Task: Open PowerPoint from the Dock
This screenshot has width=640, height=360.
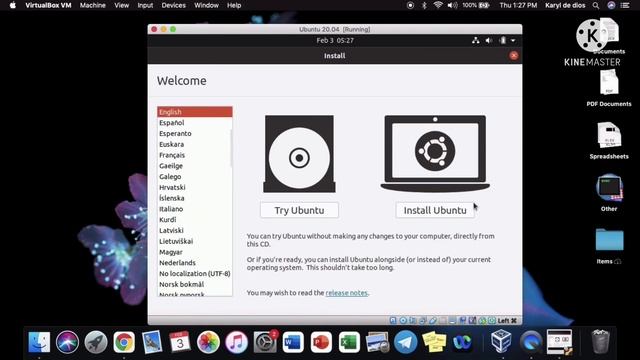Action: coord(321,342)
